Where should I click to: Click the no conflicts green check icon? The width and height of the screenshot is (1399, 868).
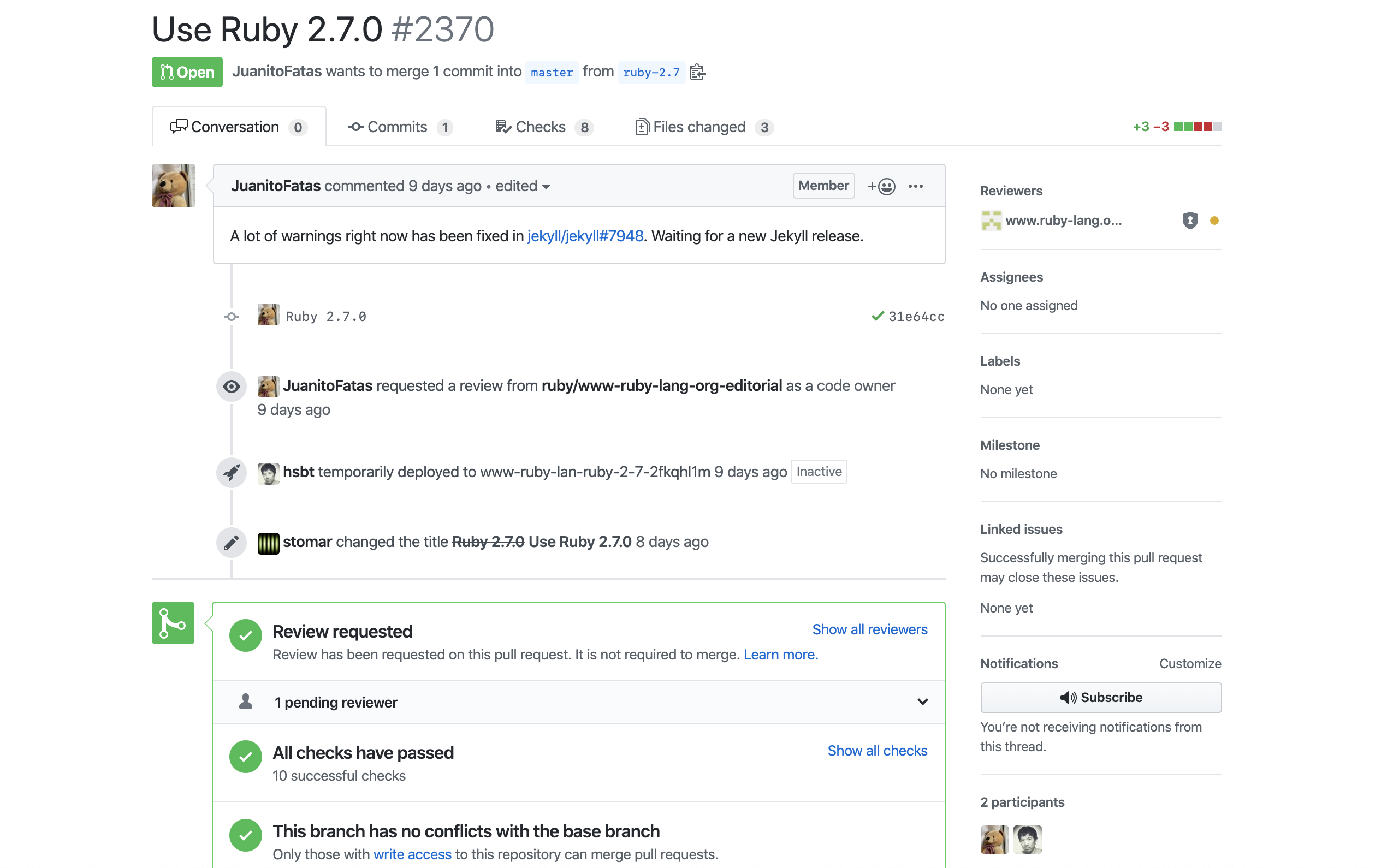246,835
